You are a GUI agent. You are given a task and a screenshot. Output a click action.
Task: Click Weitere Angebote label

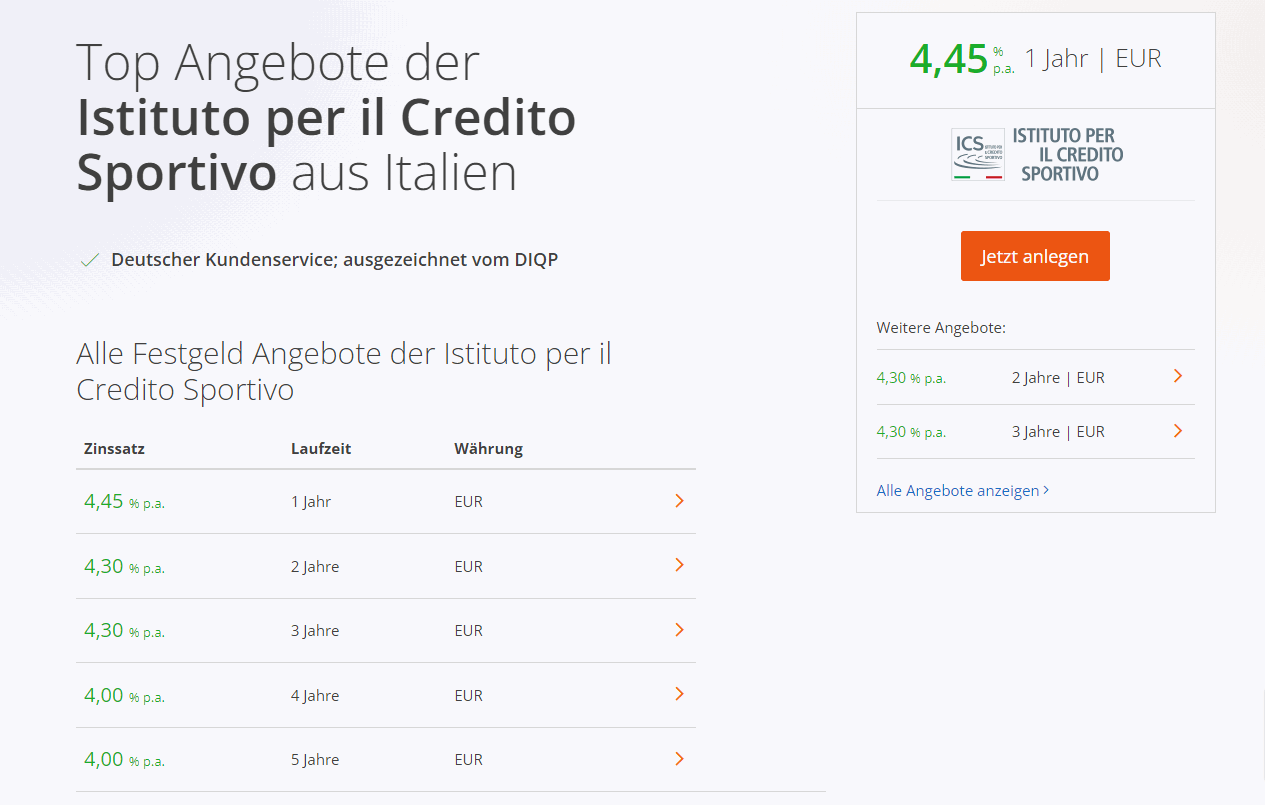pos(941,328)
